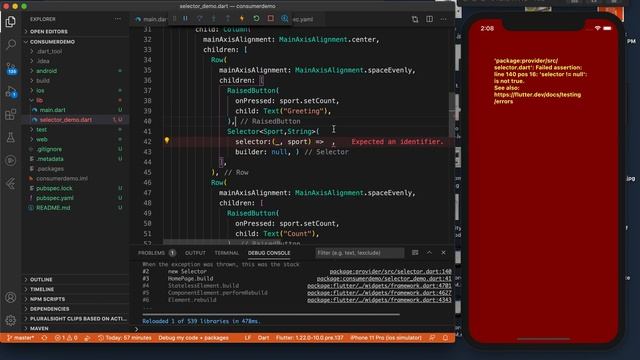Screen dimensions: 640x360
Task: Open Source Control view in activity bar
Action: point(11,68)
